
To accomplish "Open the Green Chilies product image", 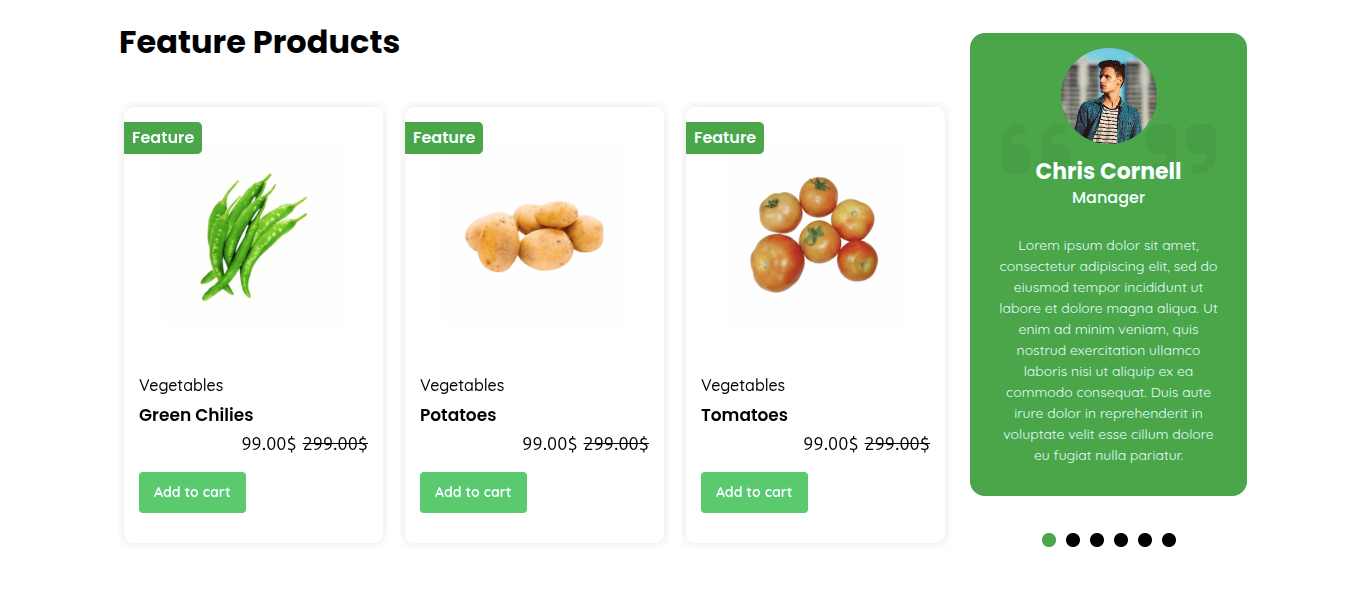I will point(253,233).
